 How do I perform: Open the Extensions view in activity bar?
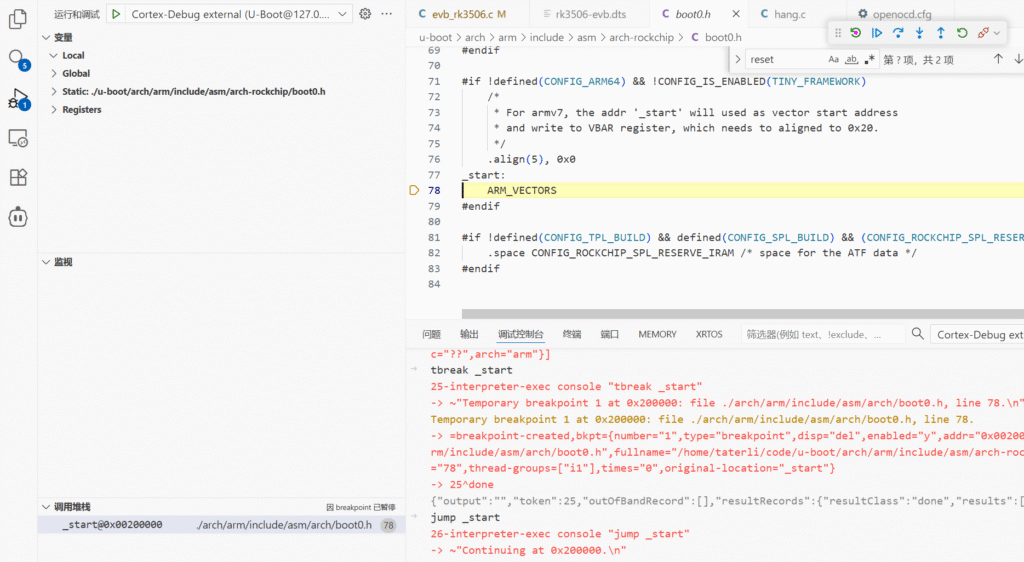coord(17,177)
